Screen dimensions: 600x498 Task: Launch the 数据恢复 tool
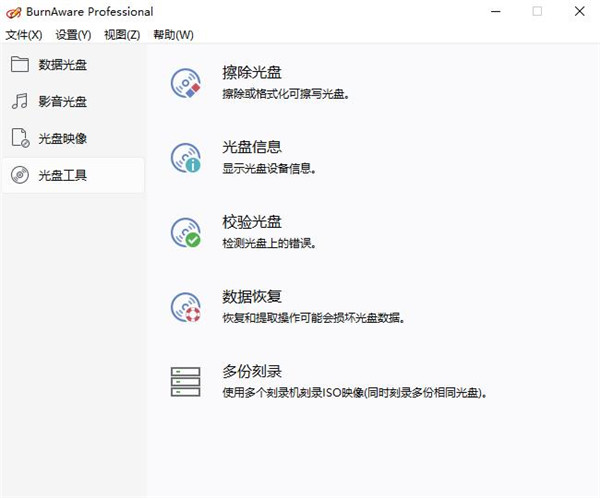pos(252,297)
